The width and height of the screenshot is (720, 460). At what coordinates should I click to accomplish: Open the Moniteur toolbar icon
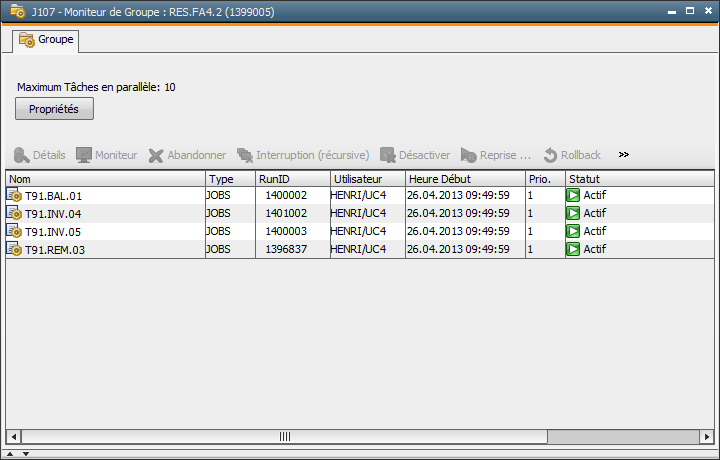point(84,156)
